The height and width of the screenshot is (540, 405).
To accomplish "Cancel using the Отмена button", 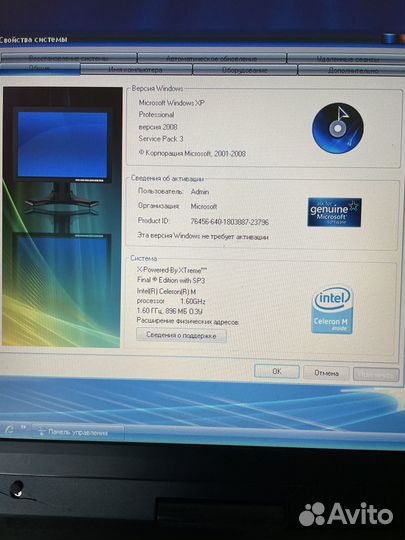I will [326, 373].
